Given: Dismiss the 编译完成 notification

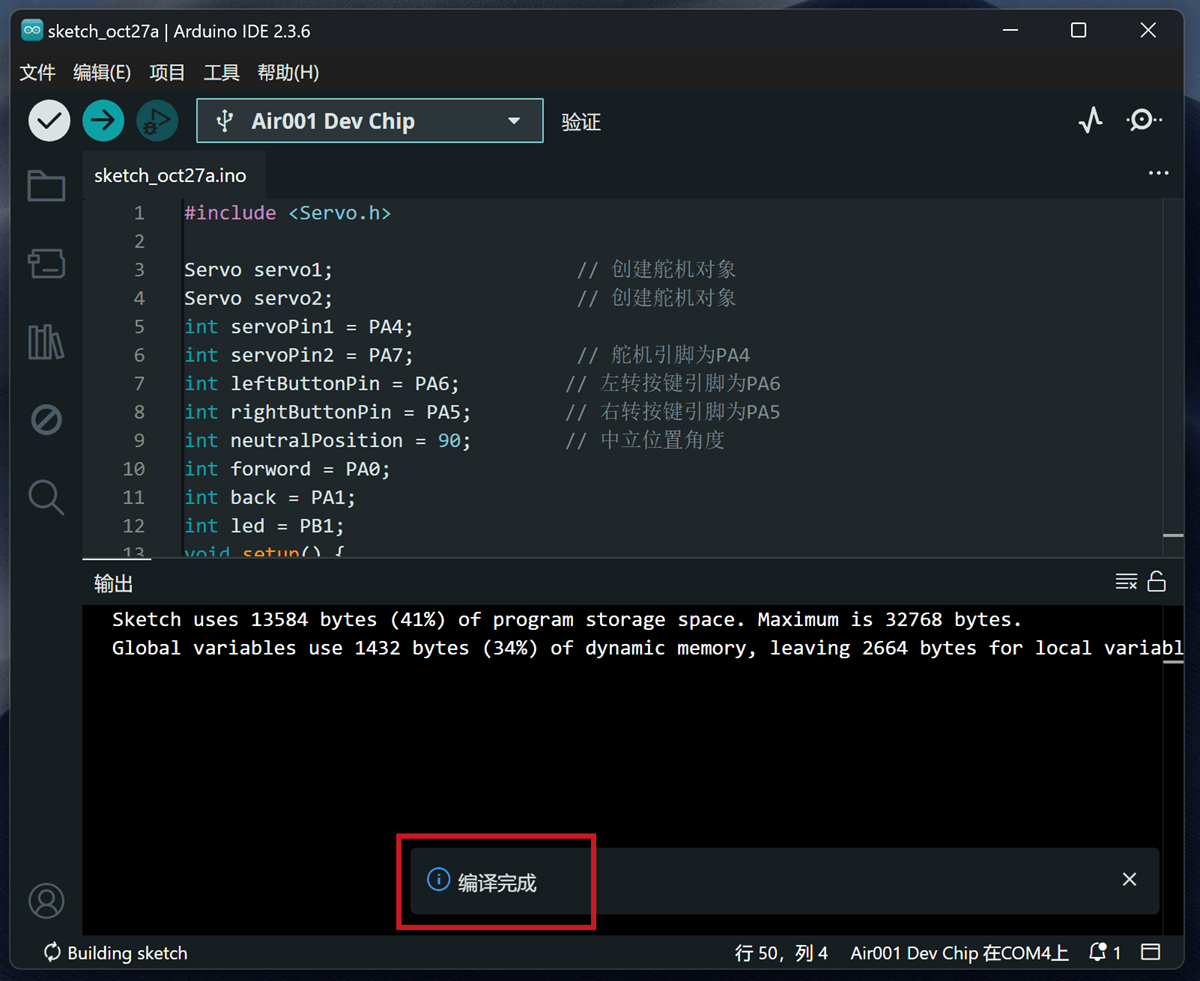Looking at the screenshot, I should [1129, 880].
